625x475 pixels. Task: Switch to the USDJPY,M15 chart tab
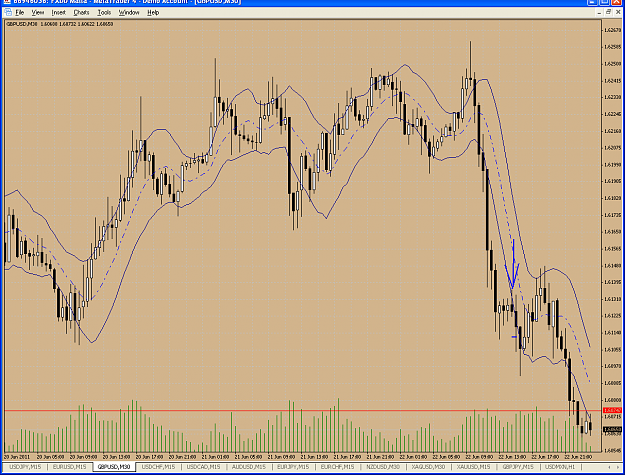click(25, 467)
